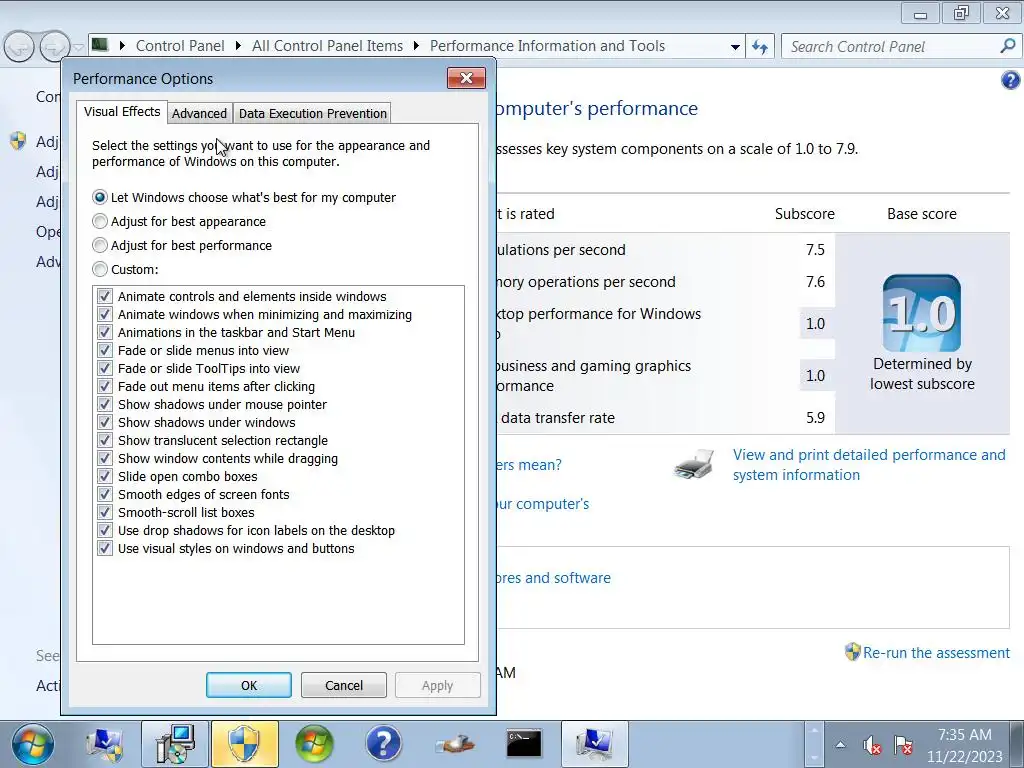Click the Apply button
This screenshot has height=768, width=1024.
tap(438, 685)
